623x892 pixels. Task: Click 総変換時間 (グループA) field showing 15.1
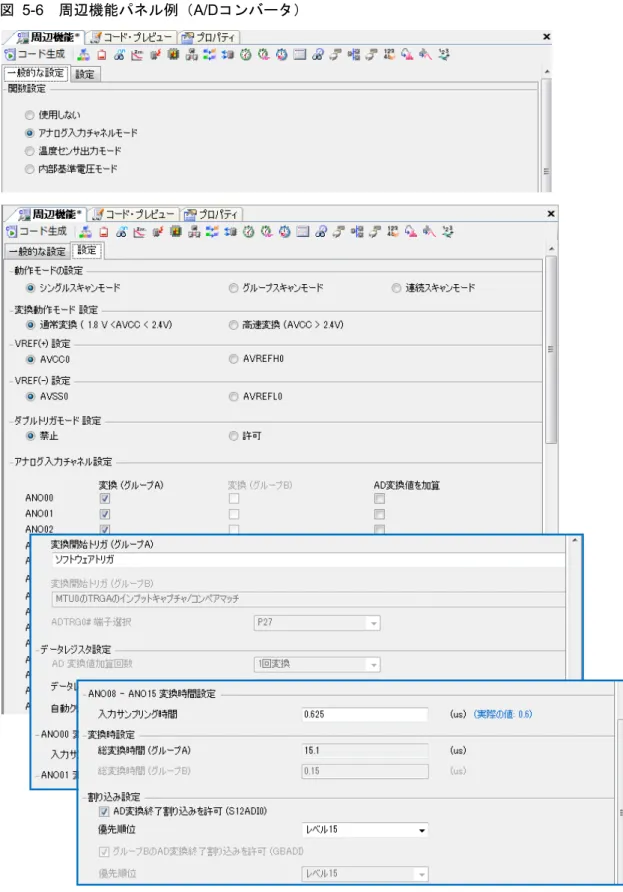[x=365, y=751]
